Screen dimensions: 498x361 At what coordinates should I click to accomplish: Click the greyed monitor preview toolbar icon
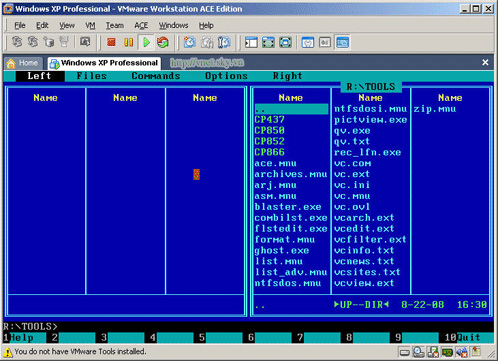(85, 42)
